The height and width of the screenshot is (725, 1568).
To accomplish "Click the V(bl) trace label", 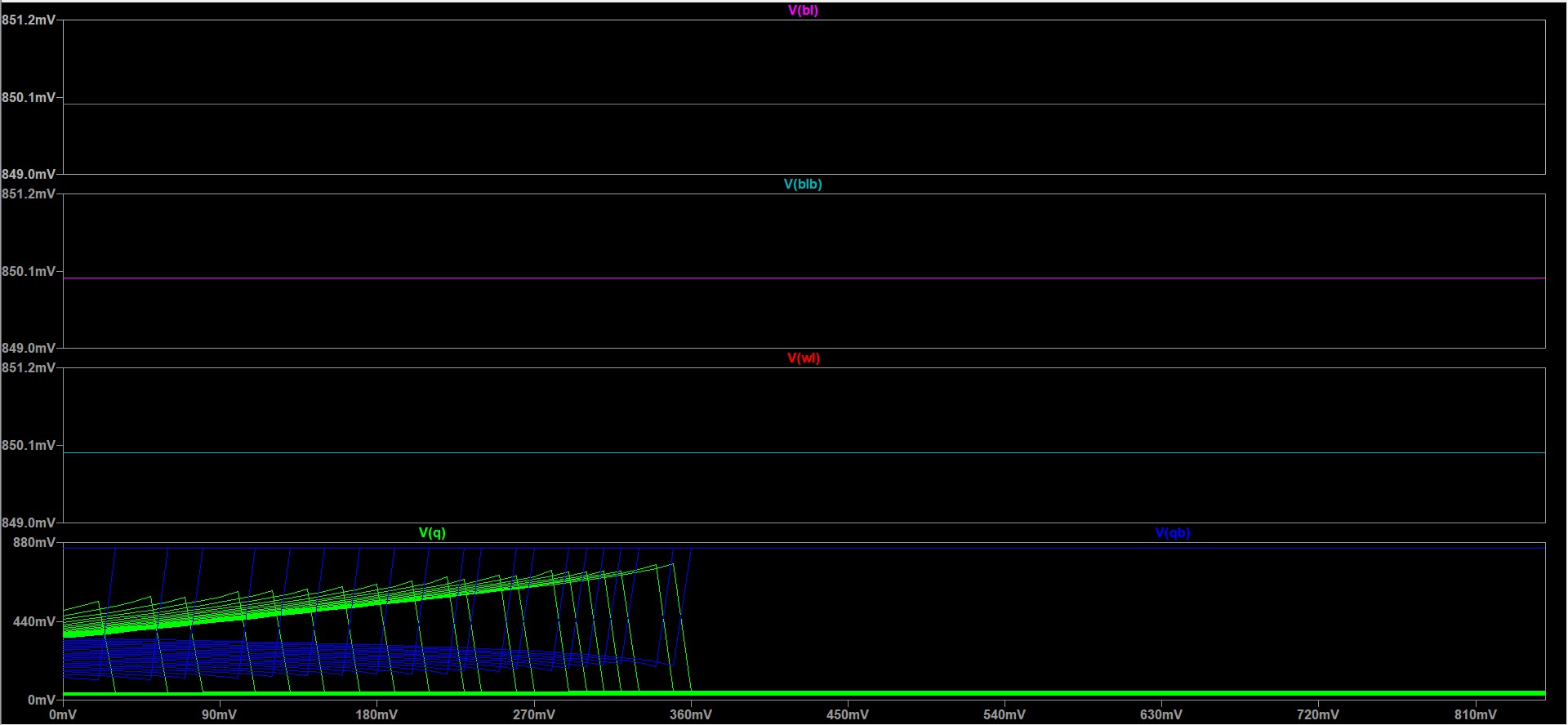I will [803, 11].
